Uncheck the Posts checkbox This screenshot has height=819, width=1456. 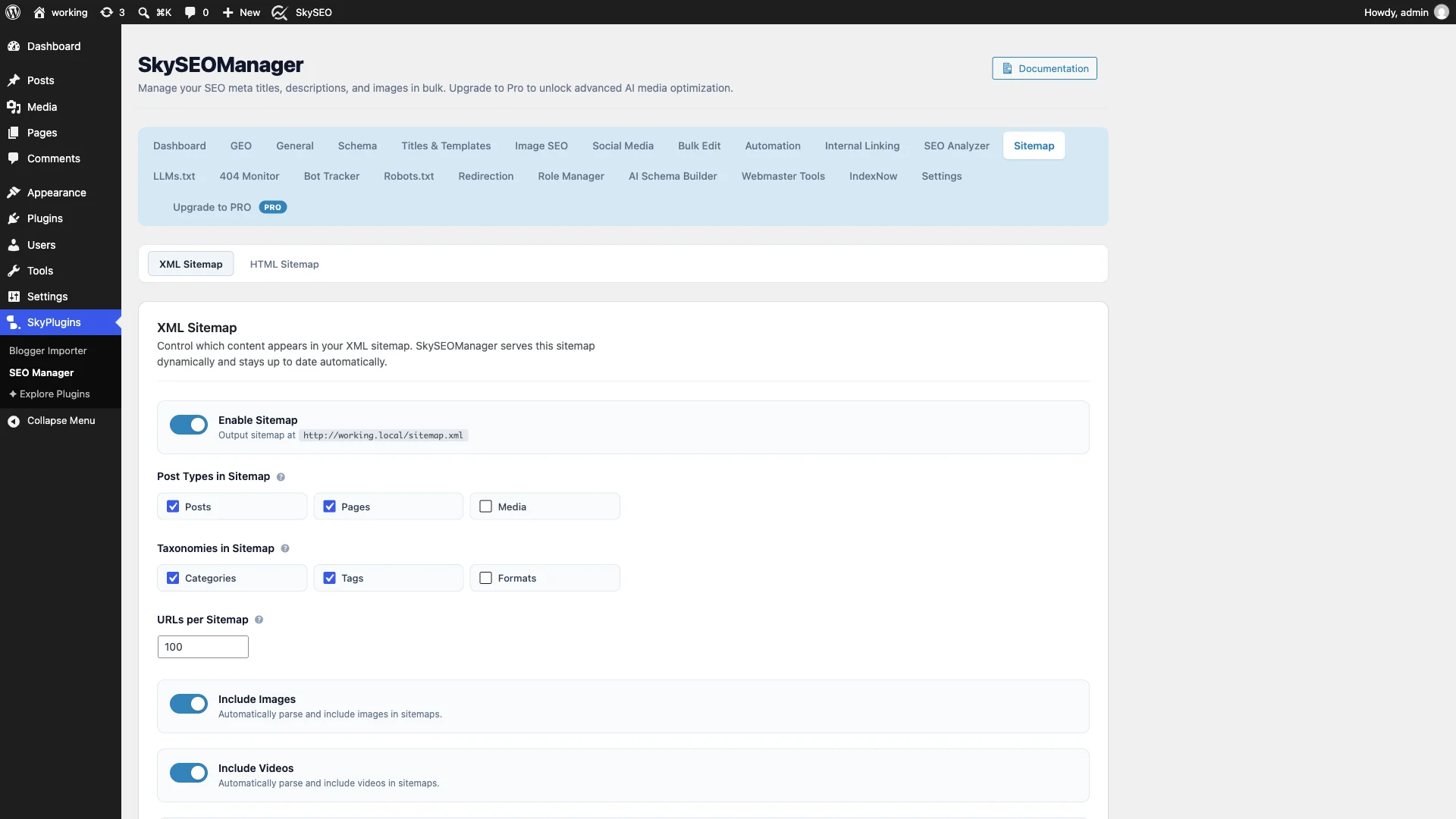(x=173, y=507)
